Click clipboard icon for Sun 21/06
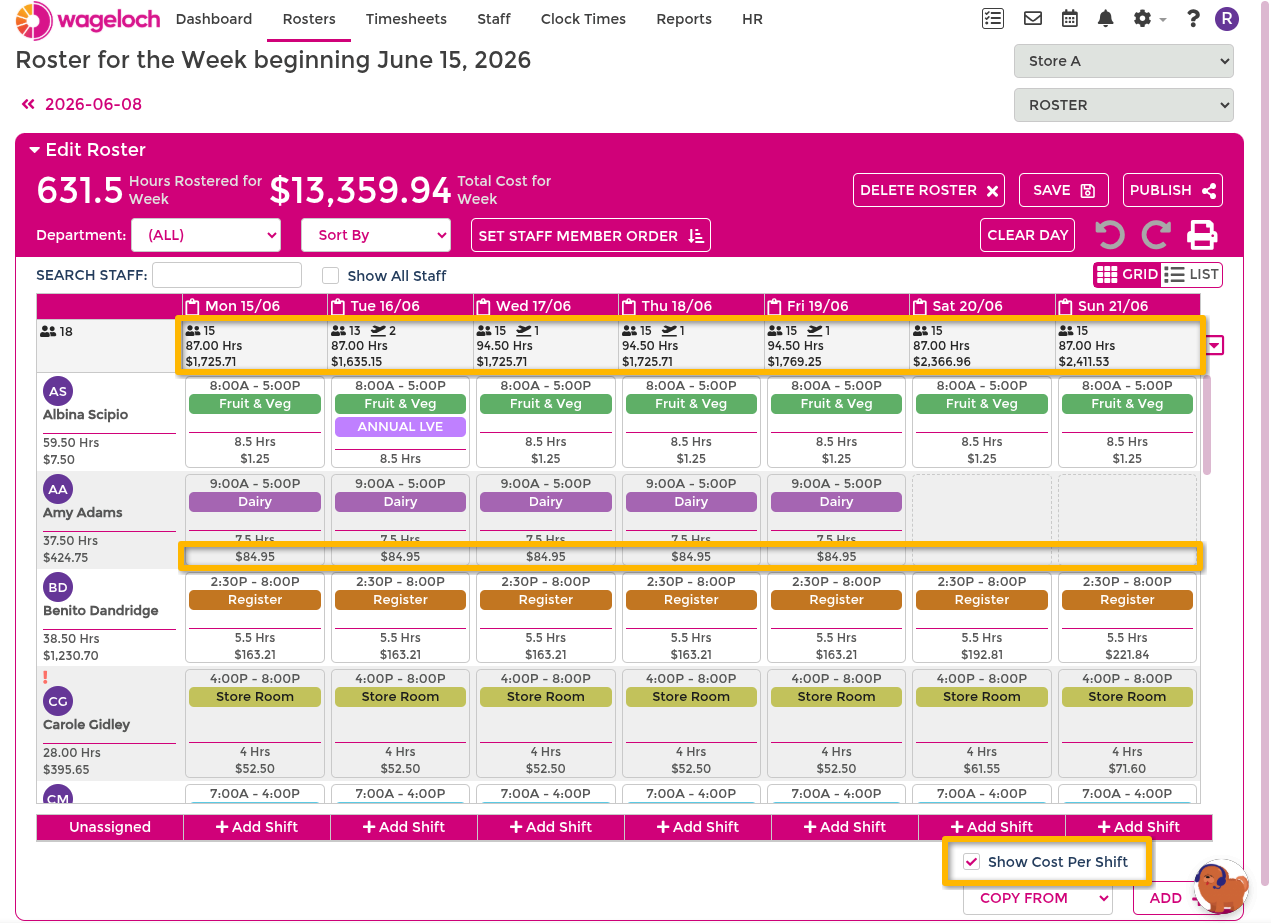Screen dimensions: 1271x923 click(x=1065, y=306)
